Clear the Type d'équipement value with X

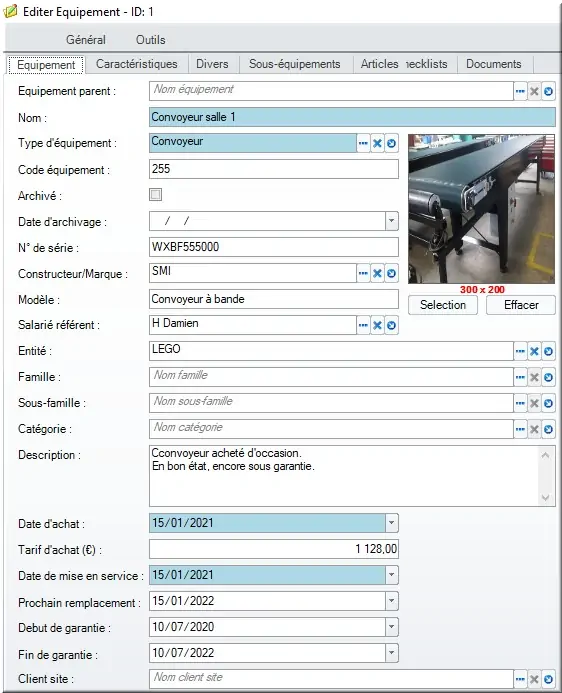[377, 143]
